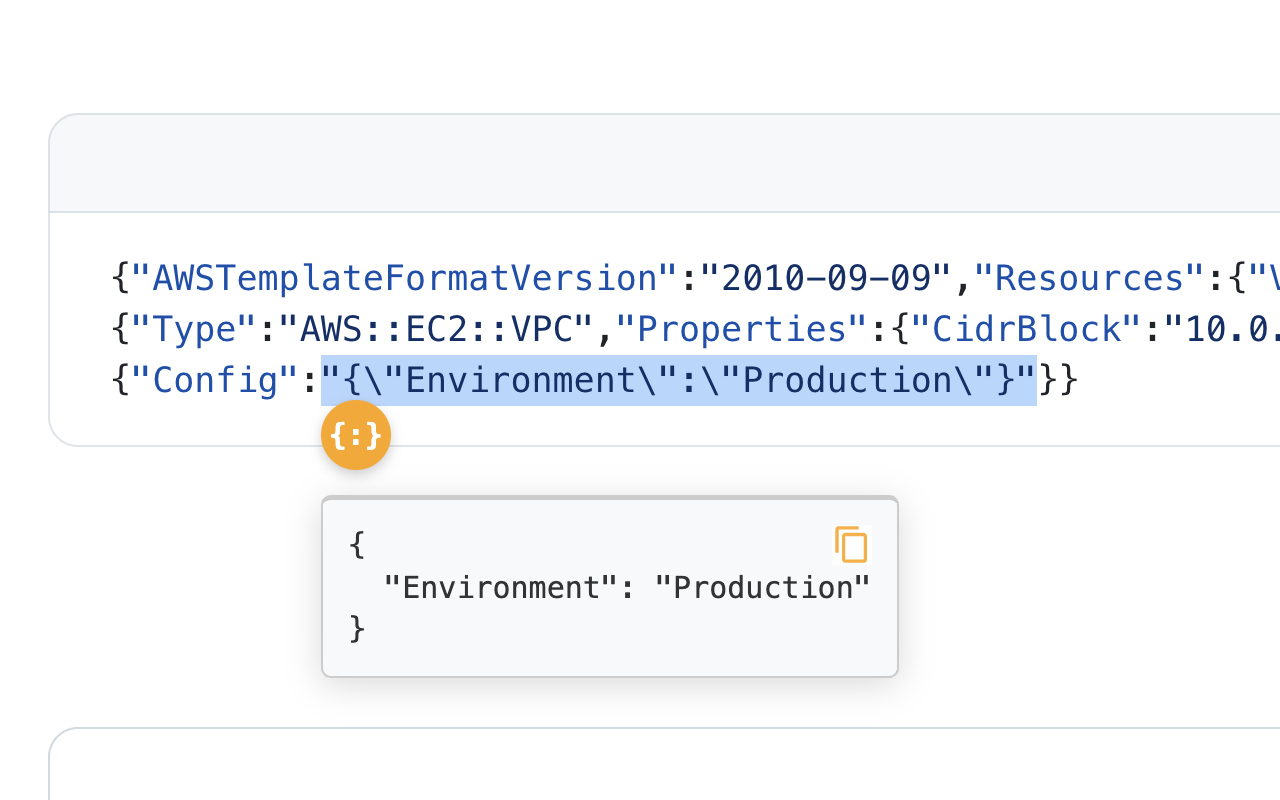Image resolution: width=1280 pixels, height=800 pixels.
Task: Click the "Type" key in code
Action: tap(195, 329)
